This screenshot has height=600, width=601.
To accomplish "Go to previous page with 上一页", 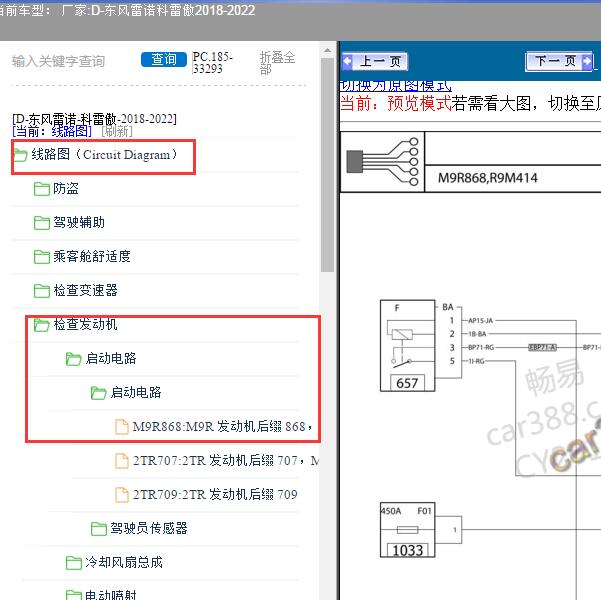I will coord(375,61).
